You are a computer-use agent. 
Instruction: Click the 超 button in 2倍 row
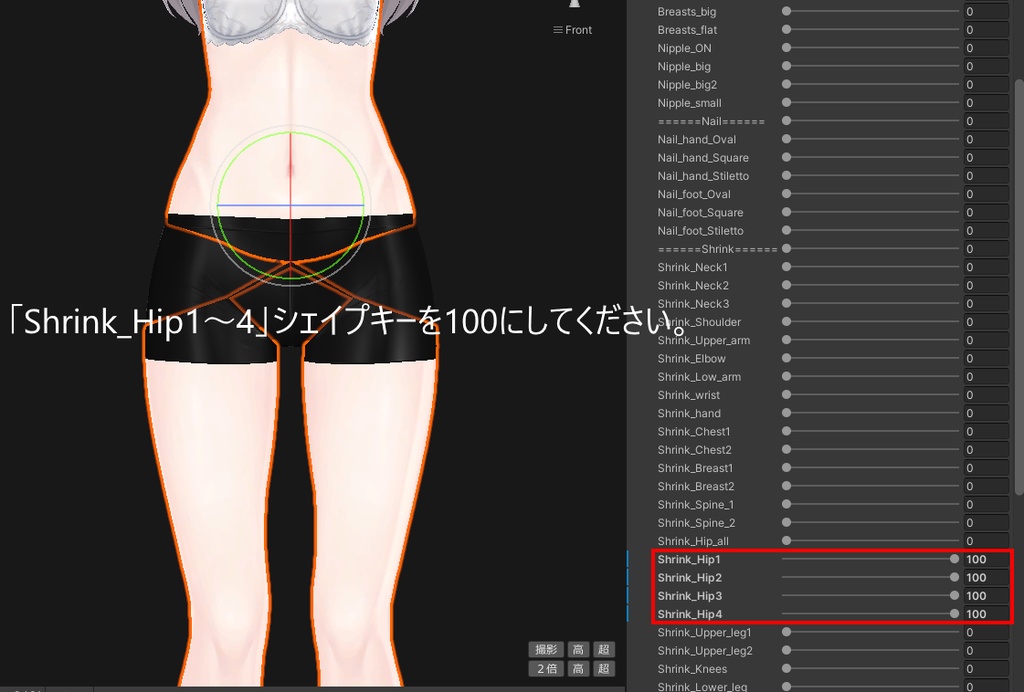pyautogui.click(x=603, y=668)
